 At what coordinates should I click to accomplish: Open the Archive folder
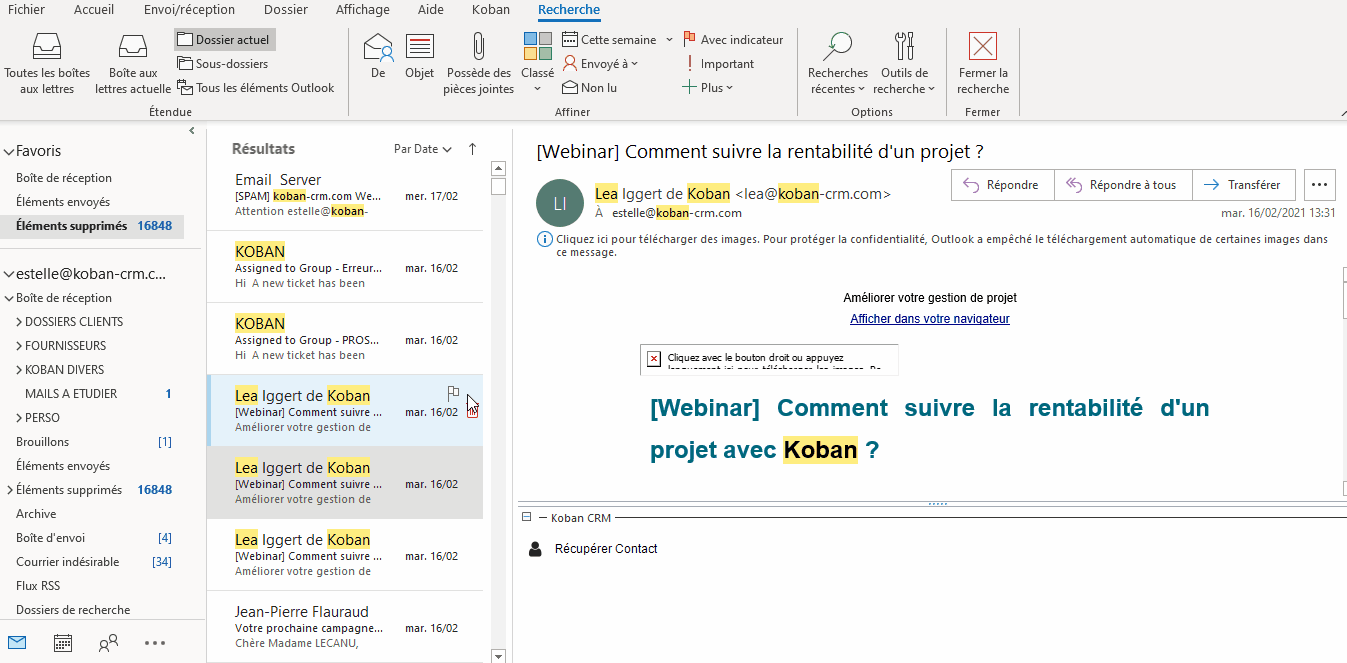pos(36,514)
